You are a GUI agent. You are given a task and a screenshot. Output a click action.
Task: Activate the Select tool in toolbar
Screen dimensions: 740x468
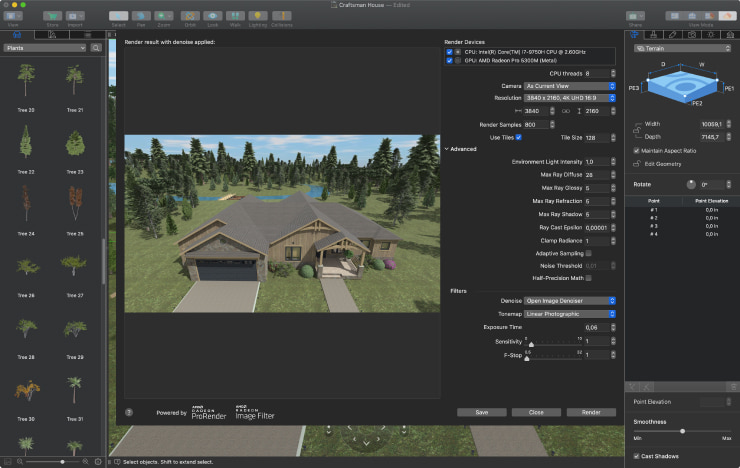118,16
